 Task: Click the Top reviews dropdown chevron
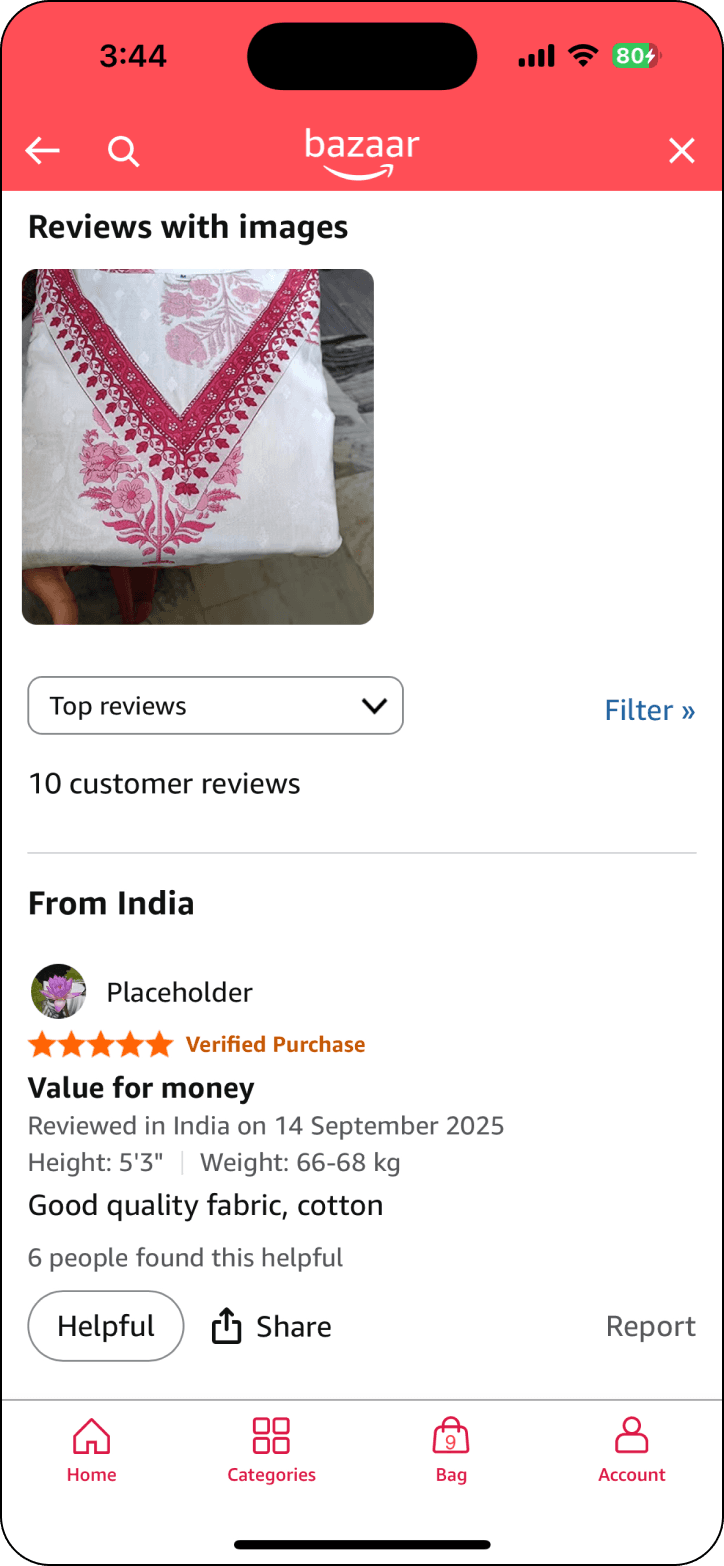click(x=374, y=706)
